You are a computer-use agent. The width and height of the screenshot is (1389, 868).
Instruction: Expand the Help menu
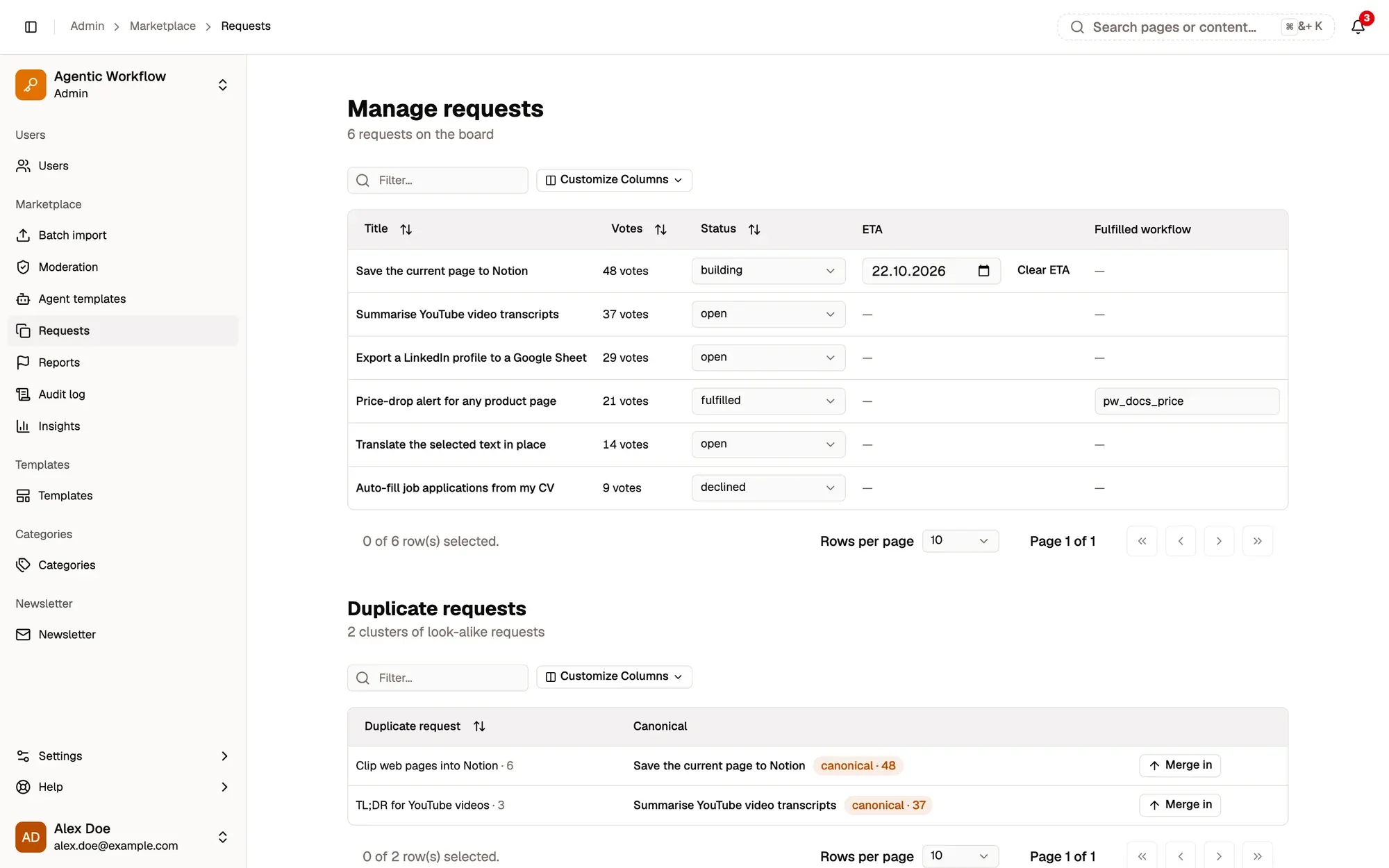[x=123, y=787]
